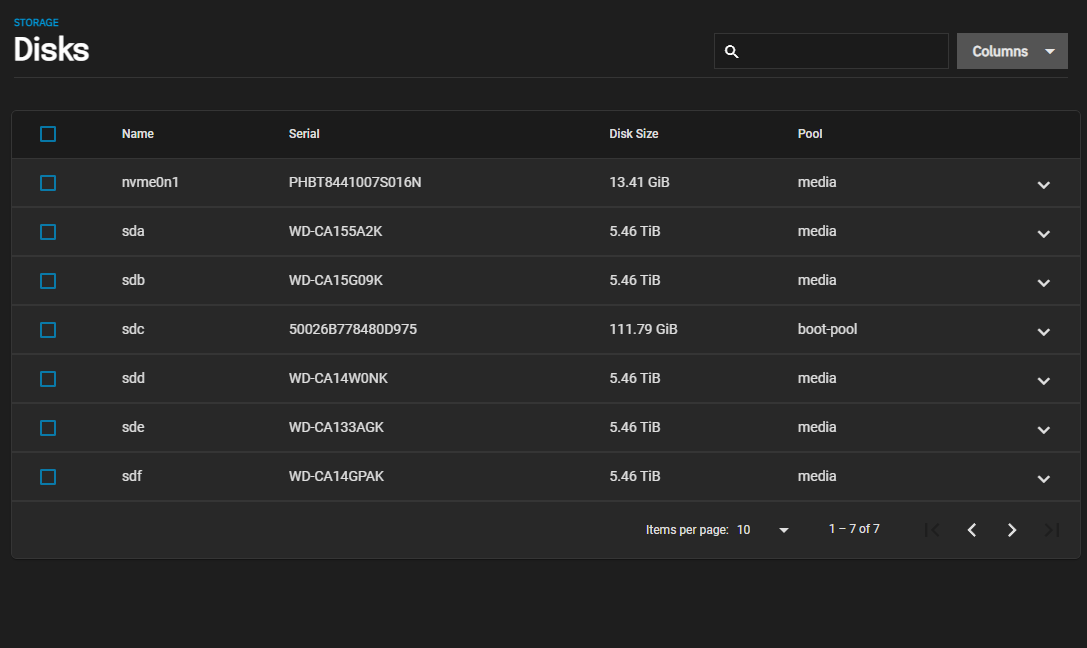1087x648 pixels.
Task: Expand the sdc boot-pool row
Action: 1043,331
